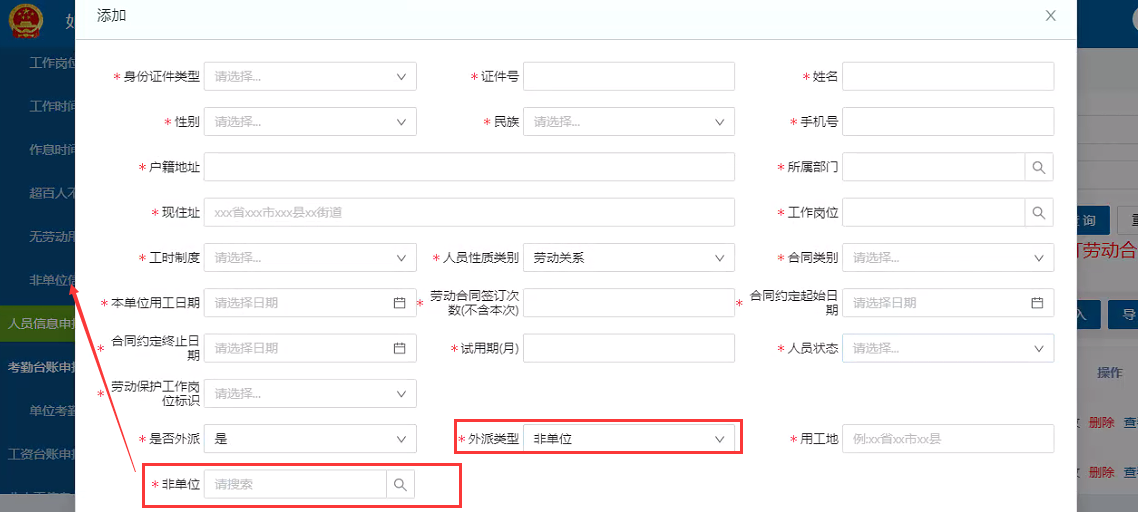Click the 手机号 input field
Image resolution: width=1138 pixels, height=512 pixels.
point(948,122)
